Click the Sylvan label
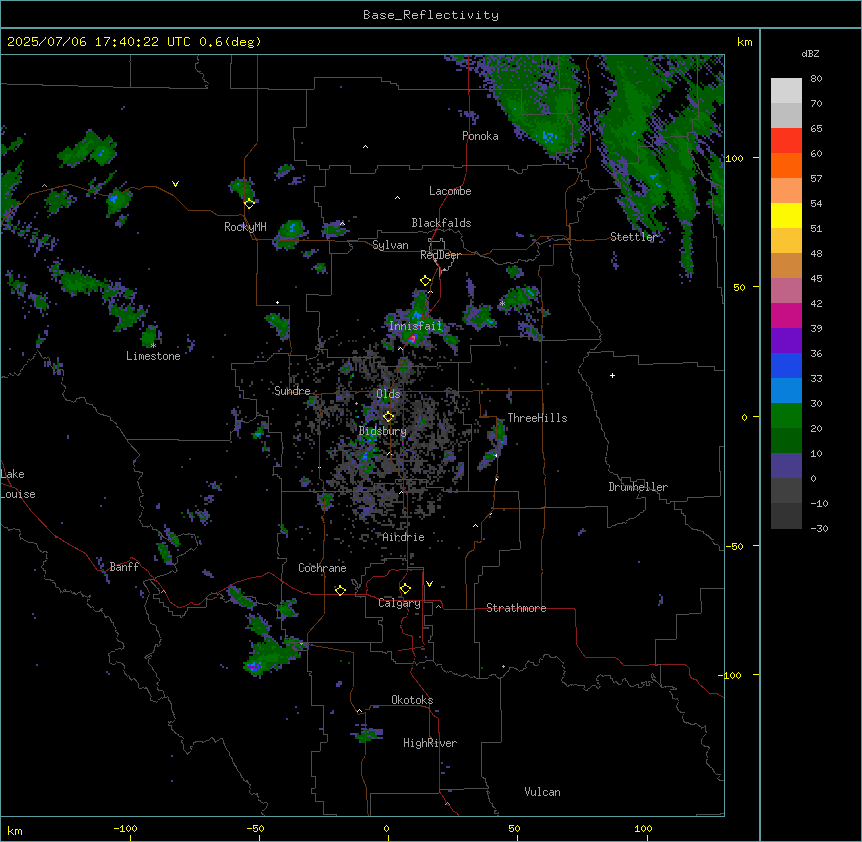The width and height of the screenshot is (862, 842). coord(390,245)
